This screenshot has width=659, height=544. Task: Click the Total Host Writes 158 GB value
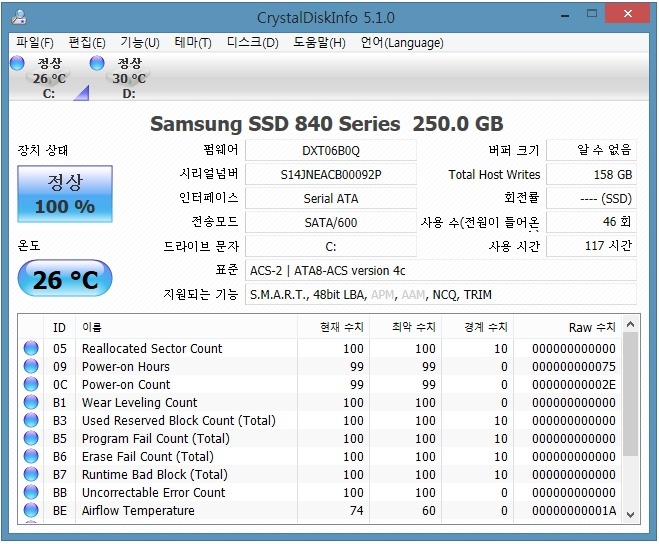[591, 174]
